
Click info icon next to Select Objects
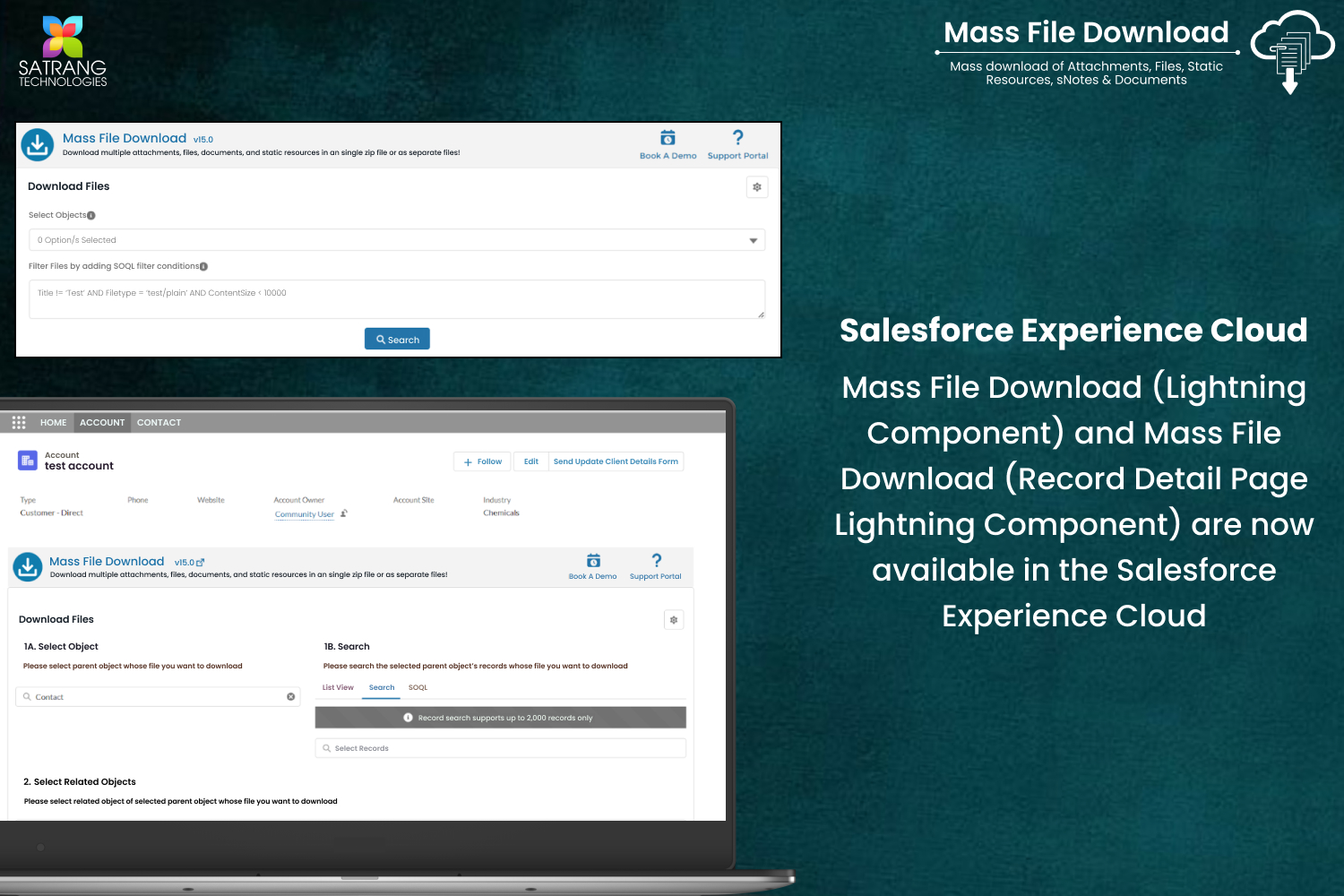click(91, 216)
